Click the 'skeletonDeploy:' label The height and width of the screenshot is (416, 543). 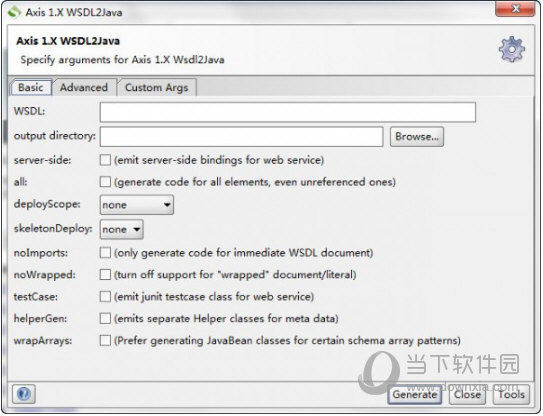[53, 229]
